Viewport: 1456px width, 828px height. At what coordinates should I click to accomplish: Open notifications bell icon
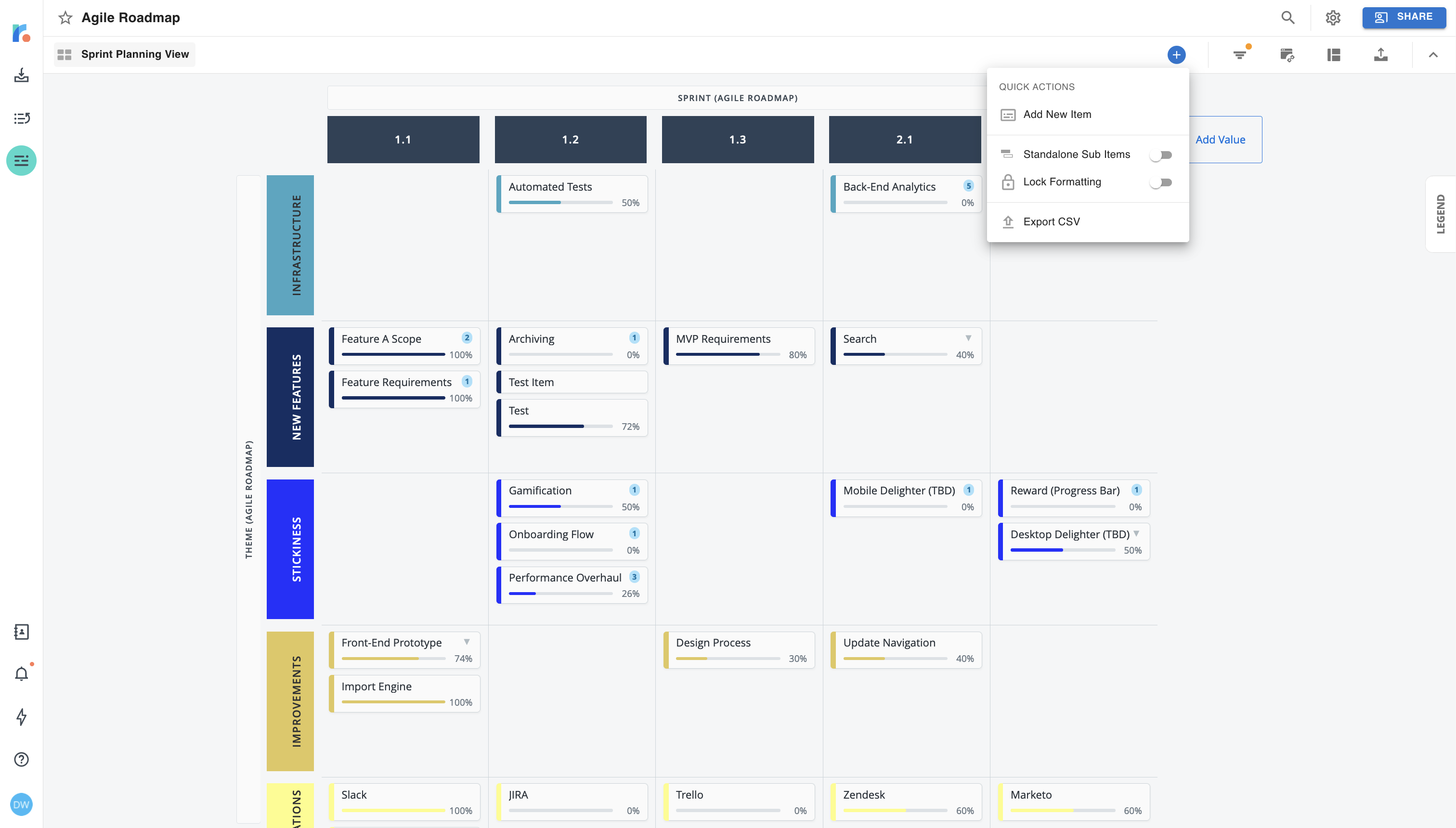pyautogui.click(x=21, y=674)
